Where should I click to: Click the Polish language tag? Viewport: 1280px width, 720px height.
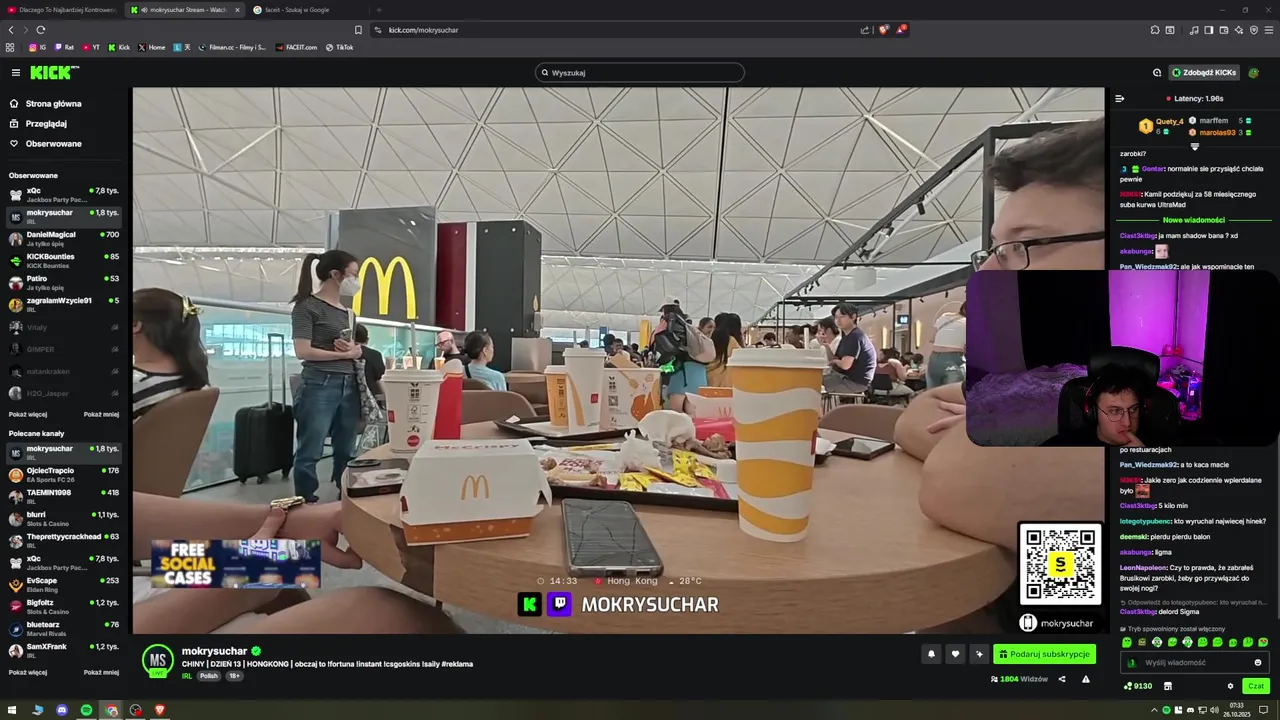[208, 676]
